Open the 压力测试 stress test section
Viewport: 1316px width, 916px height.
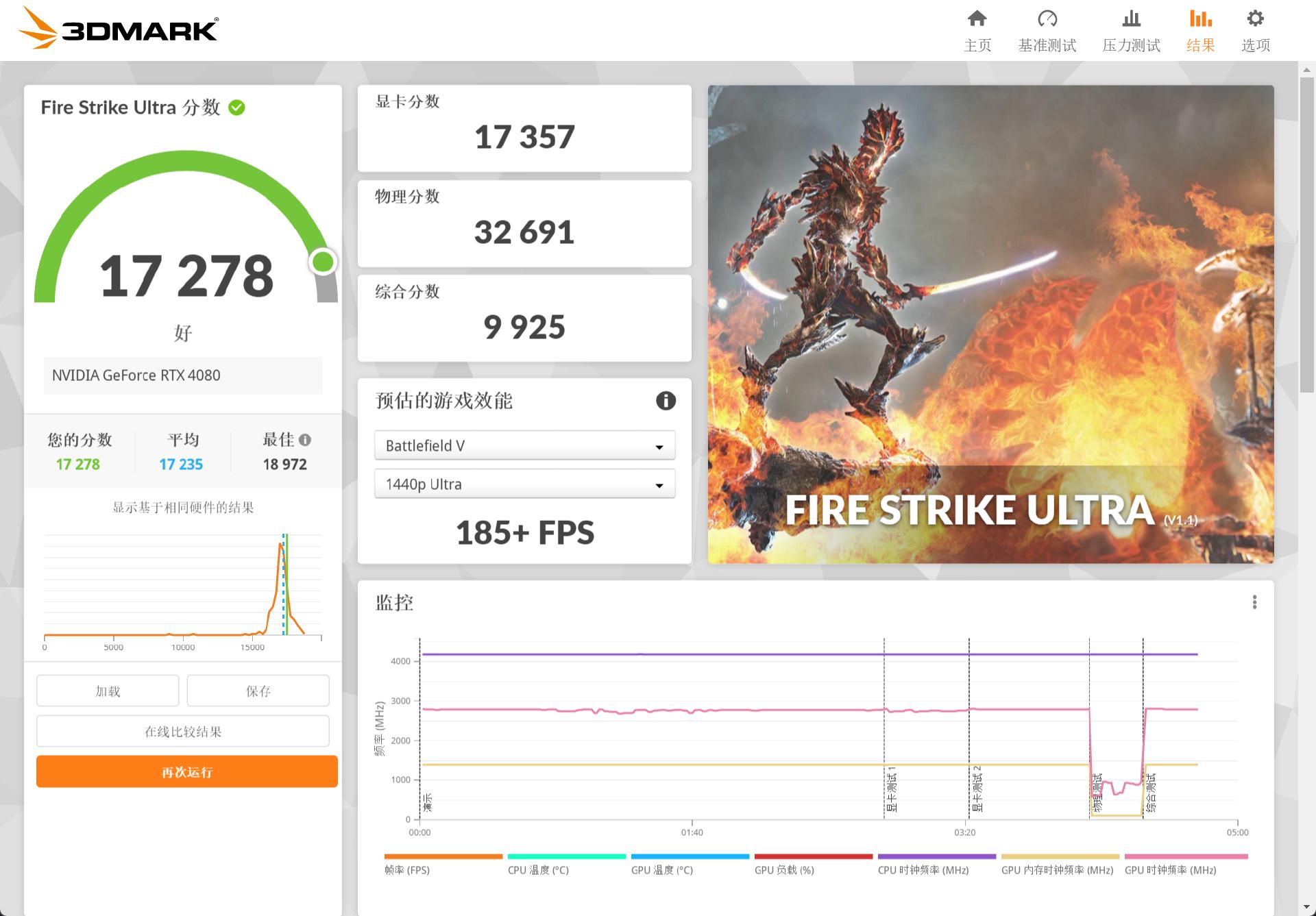(x=1130, y=30)
